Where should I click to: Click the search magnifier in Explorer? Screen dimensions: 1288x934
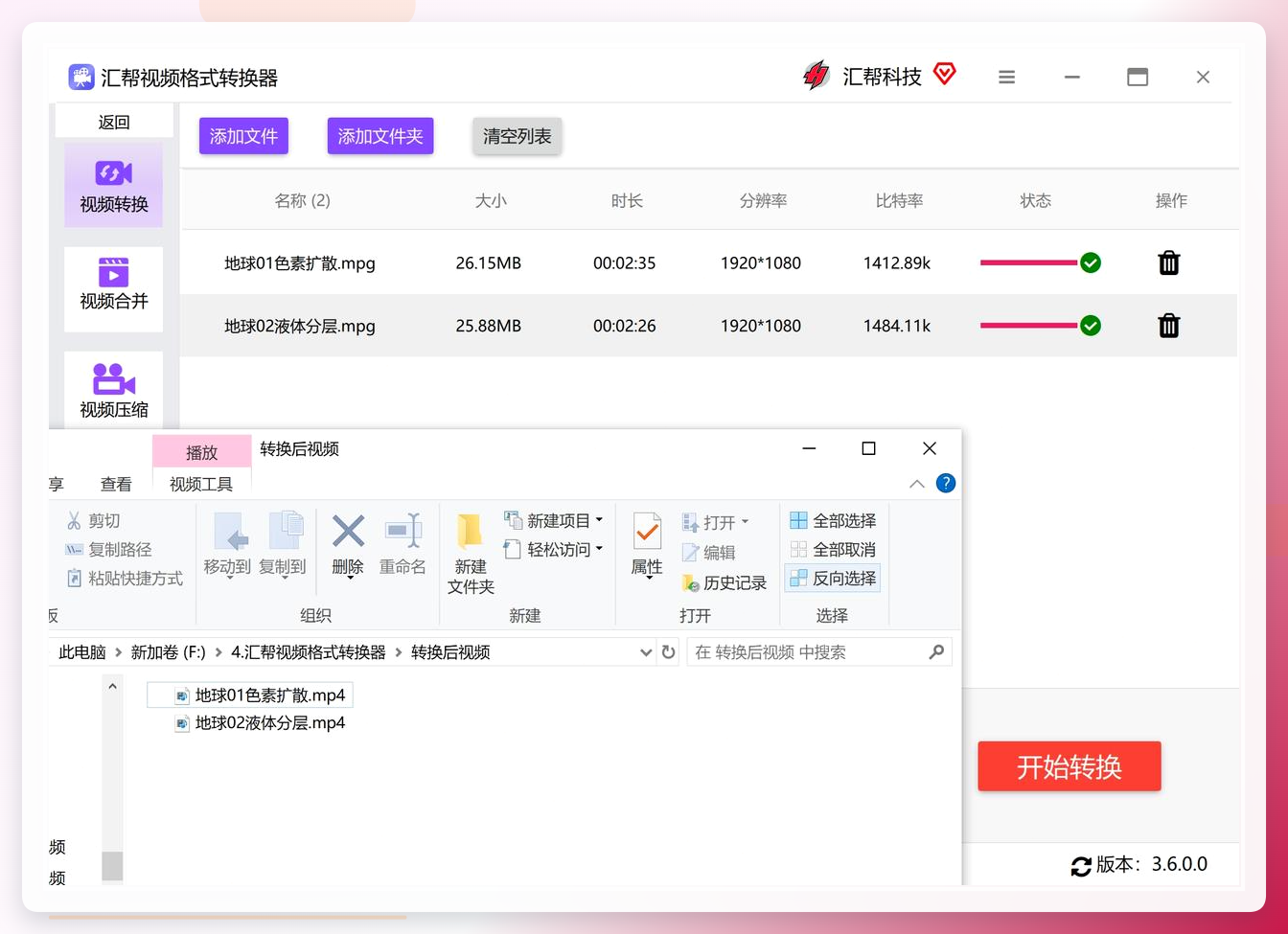point(937,652)
